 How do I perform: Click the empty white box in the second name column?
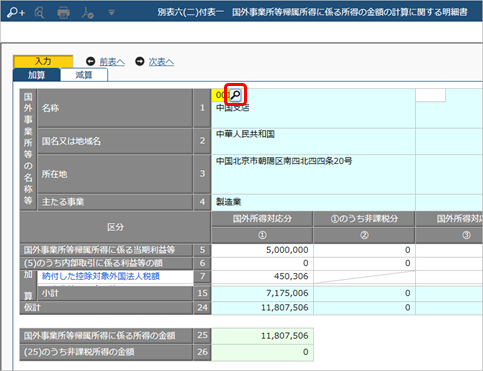click(430, 95)
